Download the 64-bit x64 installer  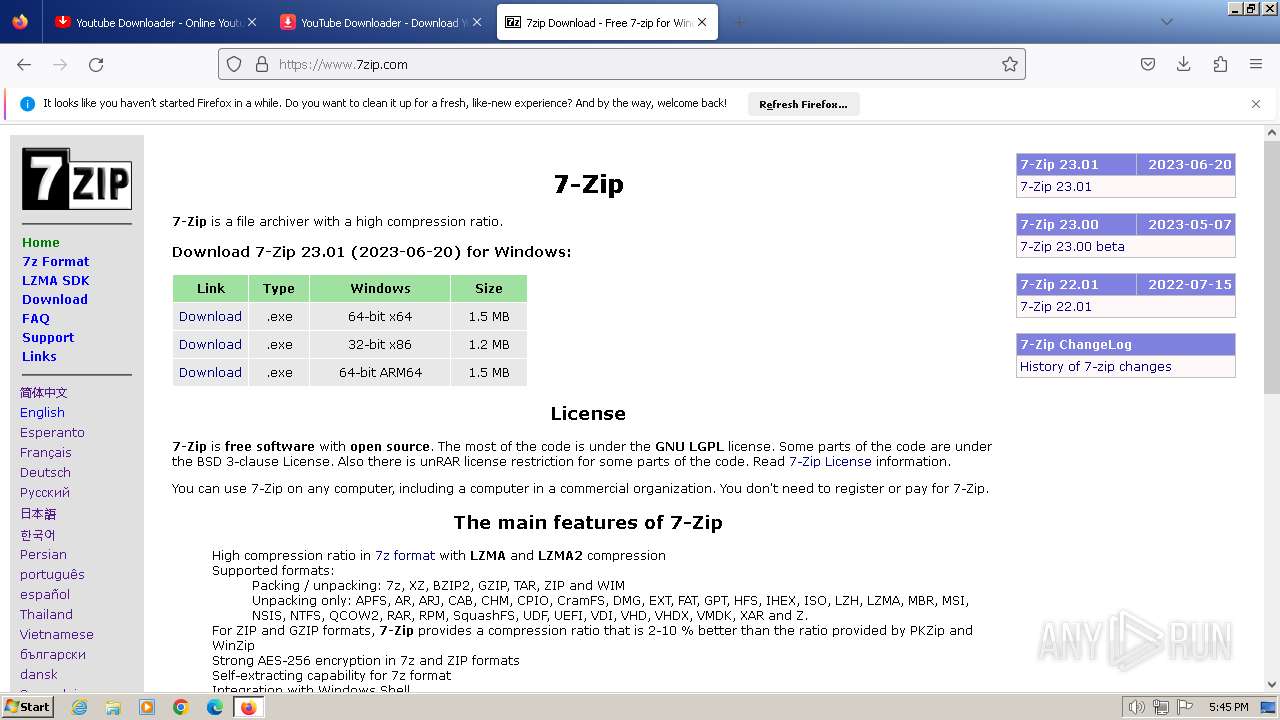point(210,316)
